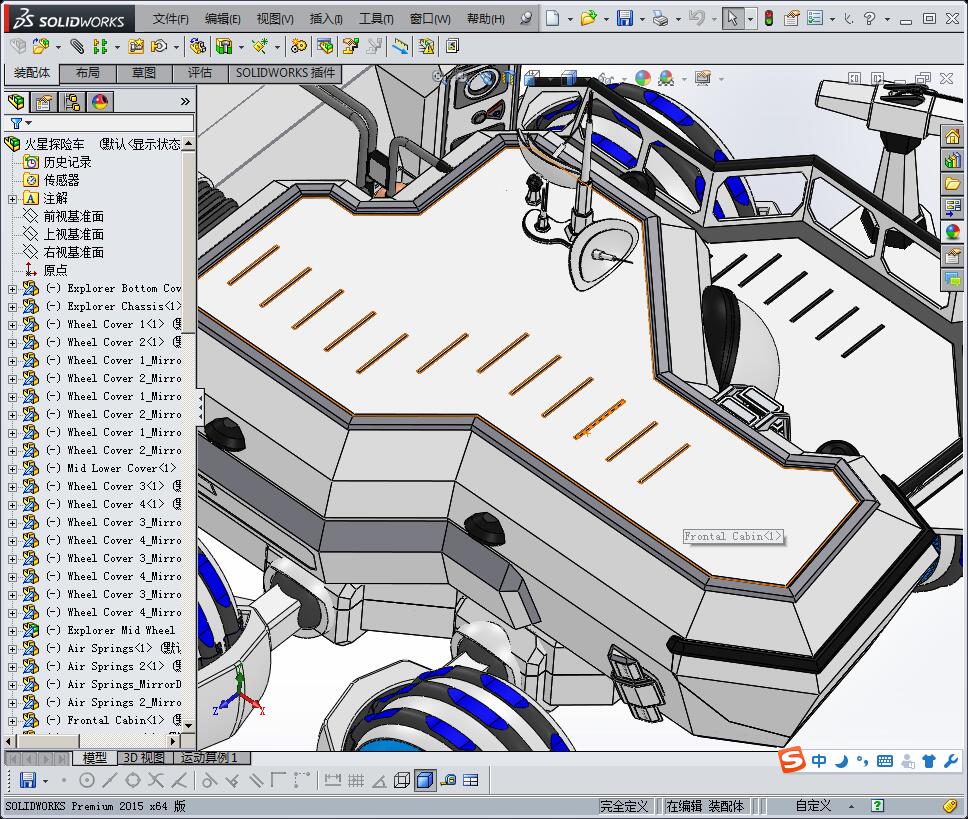This screenshot has height=819, width=968.
Task: Toggle the Sogou Chinese input mode indicator
Action: (x=819, y=761)
